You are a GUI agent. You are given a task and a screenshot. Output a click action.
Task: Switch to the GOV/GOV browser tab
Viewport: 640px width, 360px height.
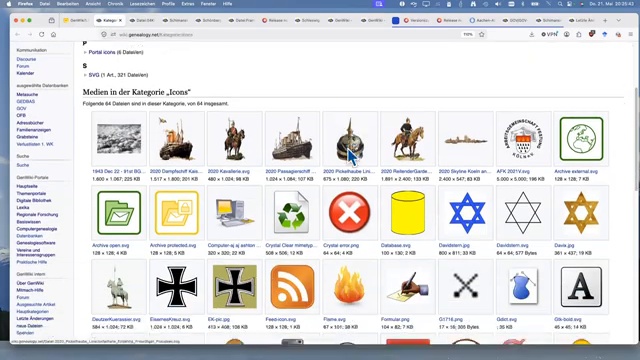pos(515,20)
